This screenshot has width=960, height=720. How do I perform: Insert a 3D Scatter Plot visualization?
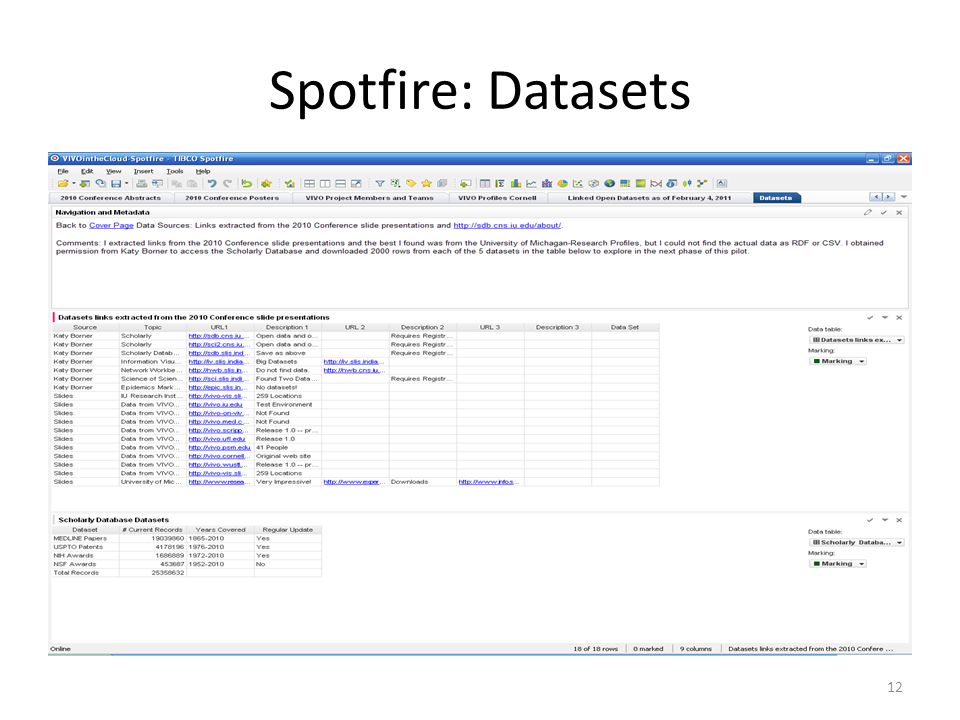coord(593,184)
